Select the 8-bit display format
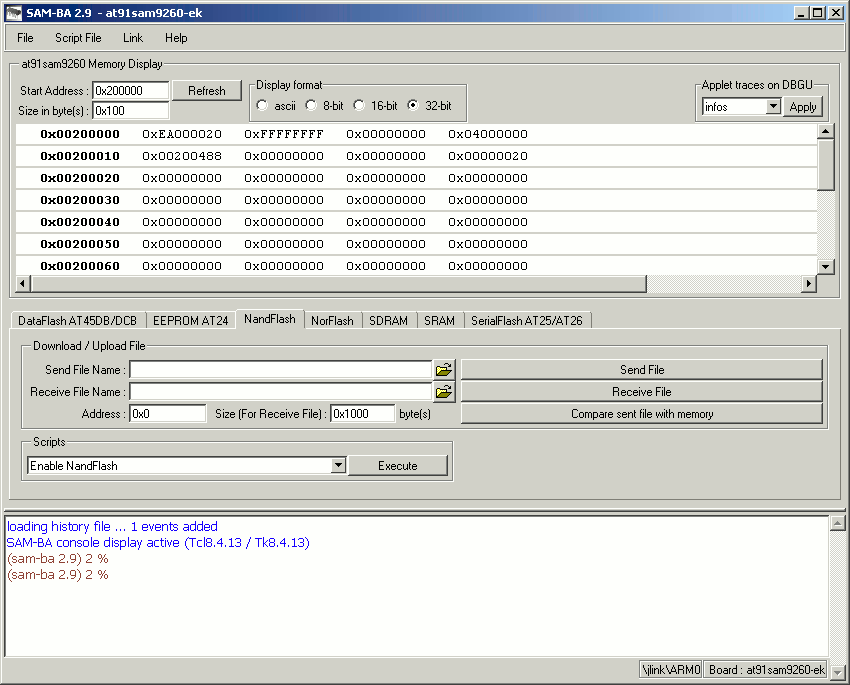The image size is (850, 685). point(311,105)
